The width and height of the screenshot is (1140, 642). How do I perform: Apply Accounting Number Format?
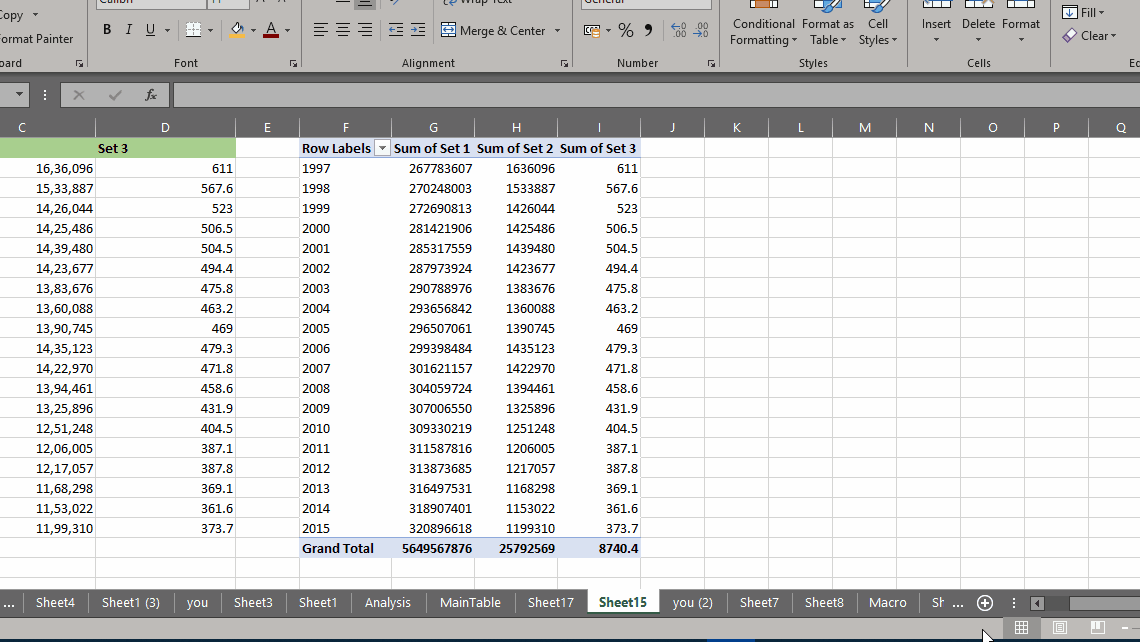pyautogui.click(x=592, y=31)
